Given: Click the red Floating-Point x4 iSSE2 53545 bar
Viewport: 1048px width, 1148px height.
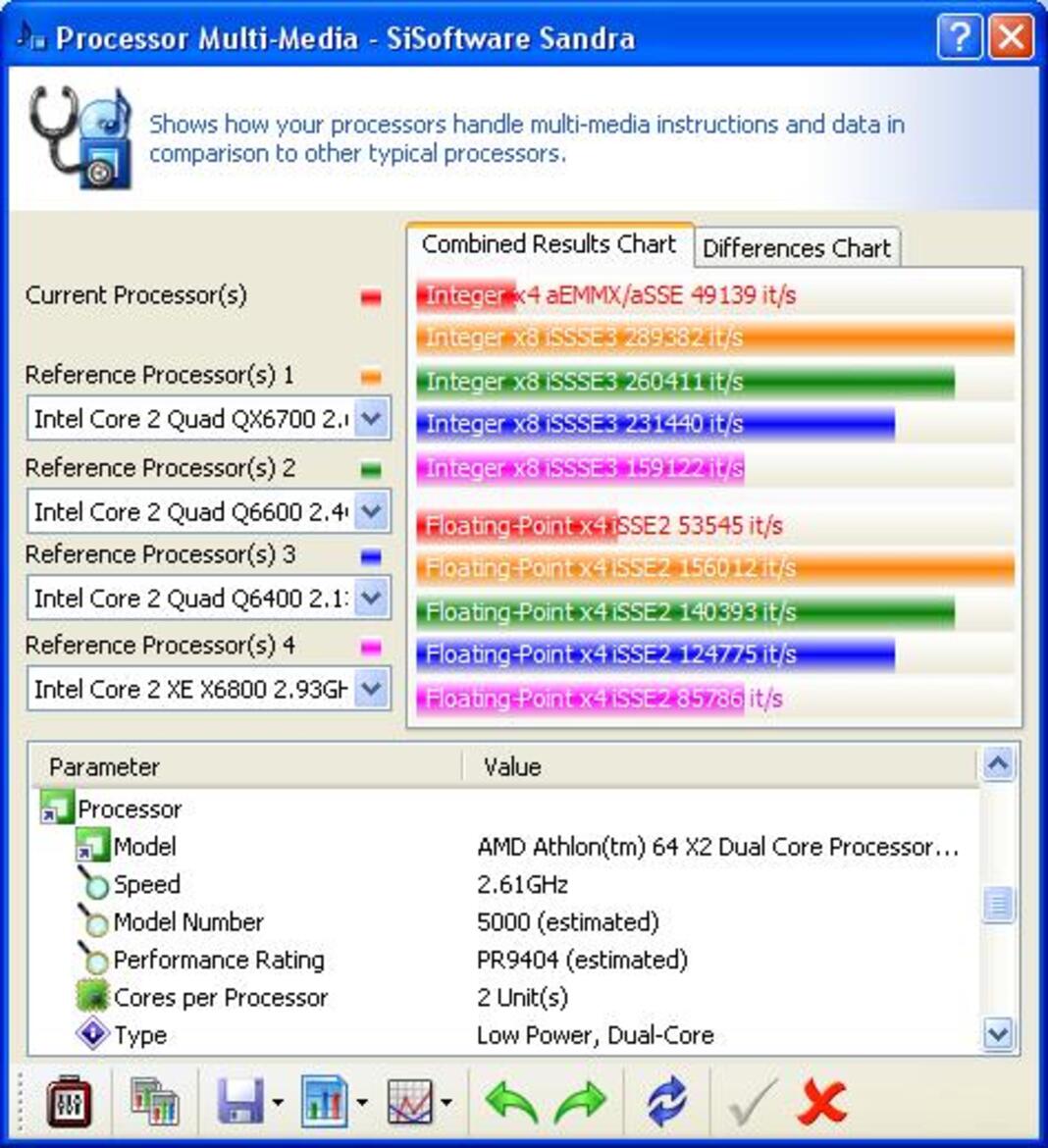Looking at the screenshot, I should point(517,526).
